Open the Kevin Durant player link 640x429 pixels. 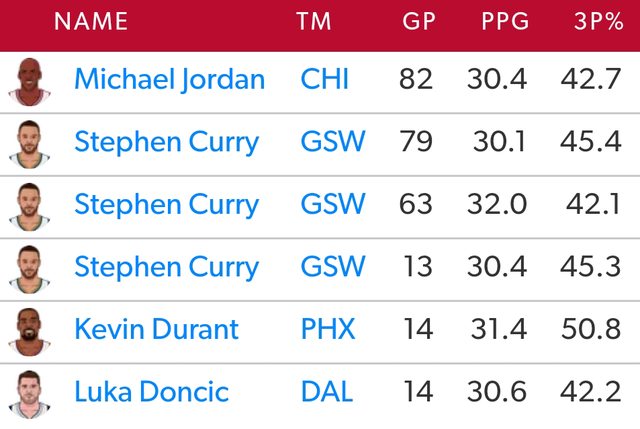[x=156, y=330]
